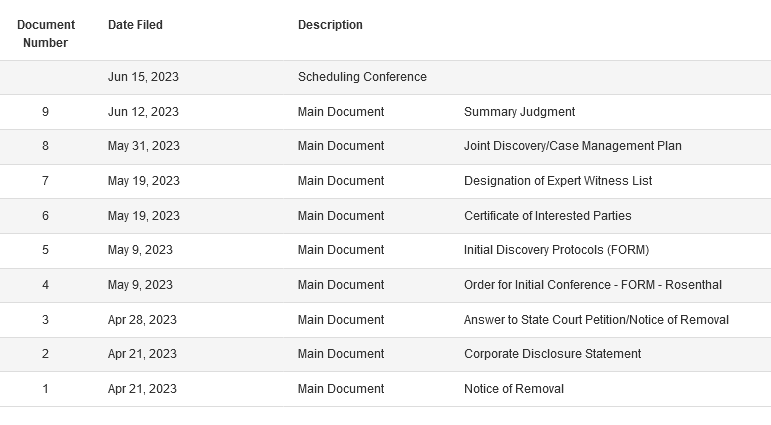The image size is (771, 425).
Task: Open Corporate Disclosure Statement
Action: click(553, 354)
